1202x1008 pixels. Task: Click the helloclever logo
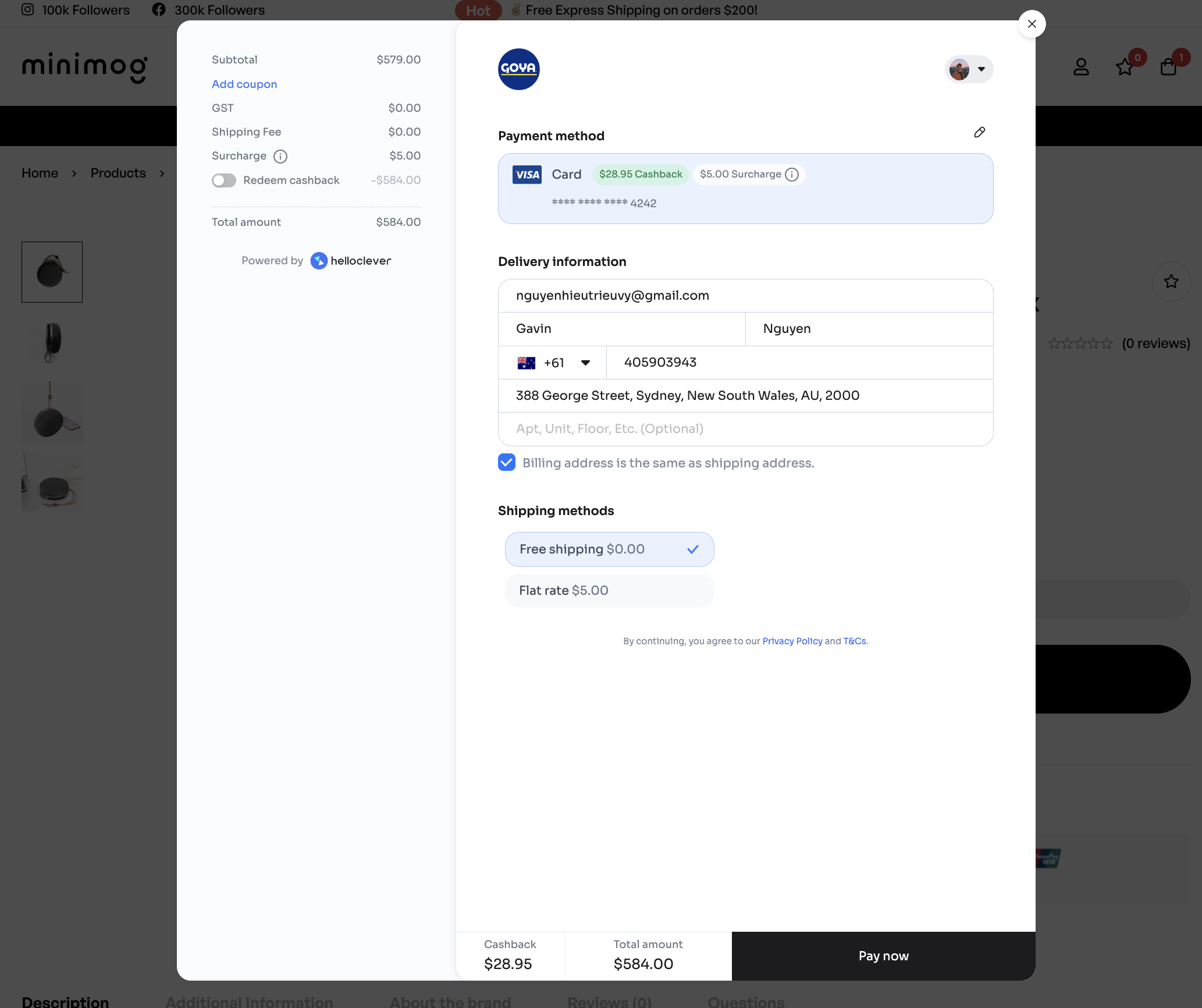coord(351,261)
